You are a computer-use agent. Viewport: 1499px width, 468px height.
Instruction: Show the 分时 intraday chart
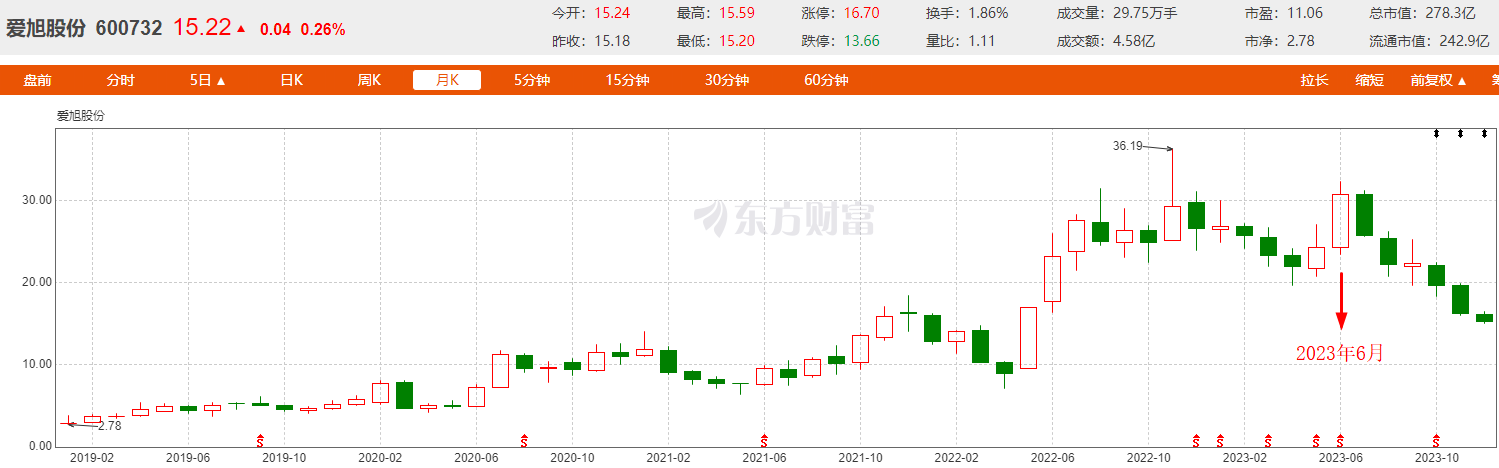(x=120, y=81)
